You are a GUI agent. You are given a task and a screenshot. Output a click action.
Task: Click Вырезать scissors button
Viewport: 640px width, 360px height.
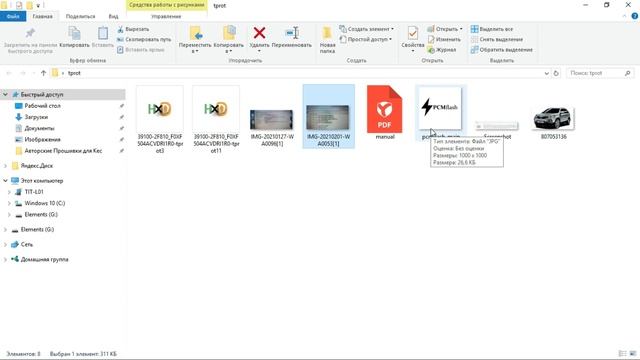point(133,29)
